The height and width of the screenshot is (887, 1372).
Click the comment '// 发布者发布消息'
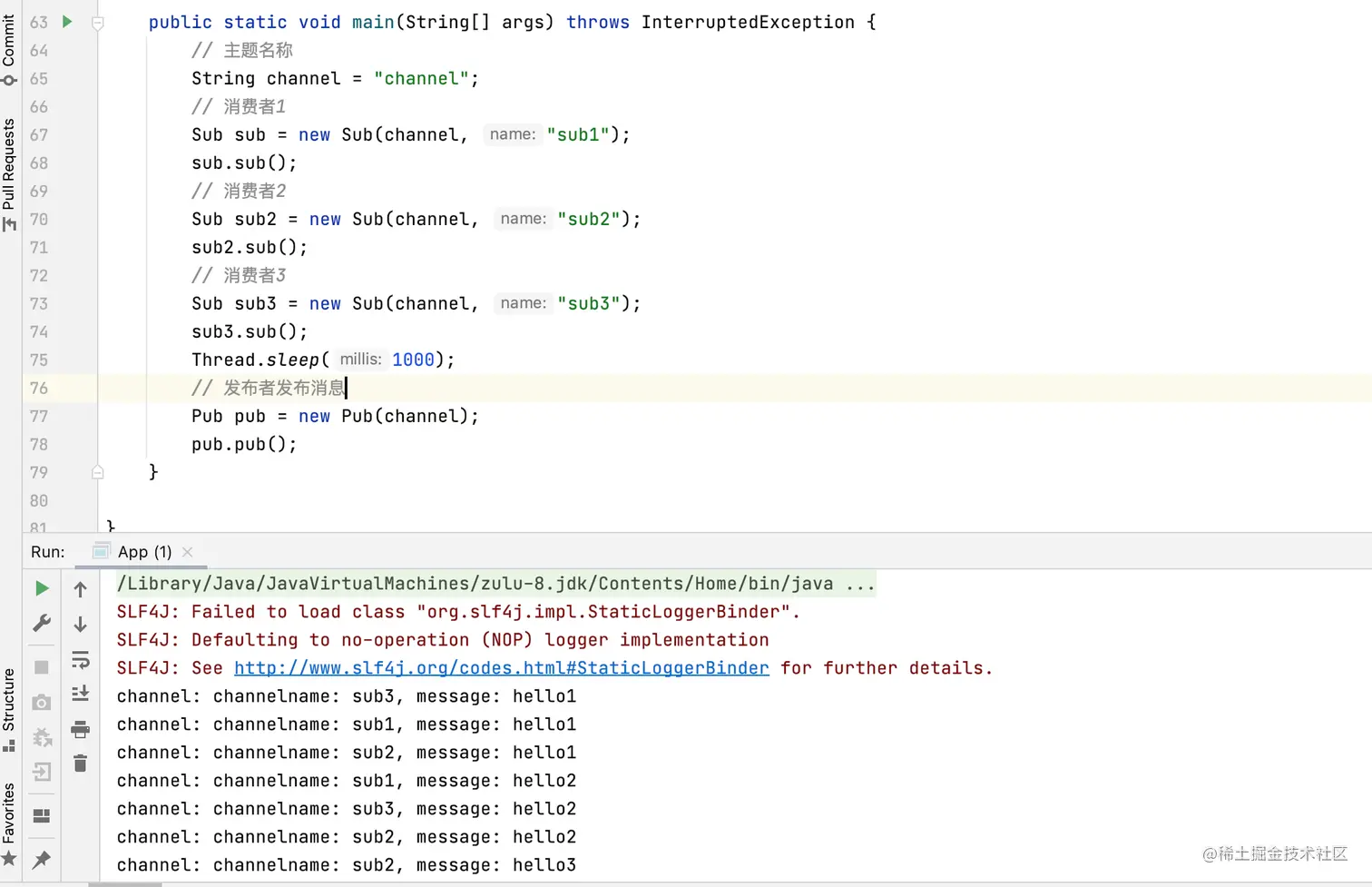point(269,389)
